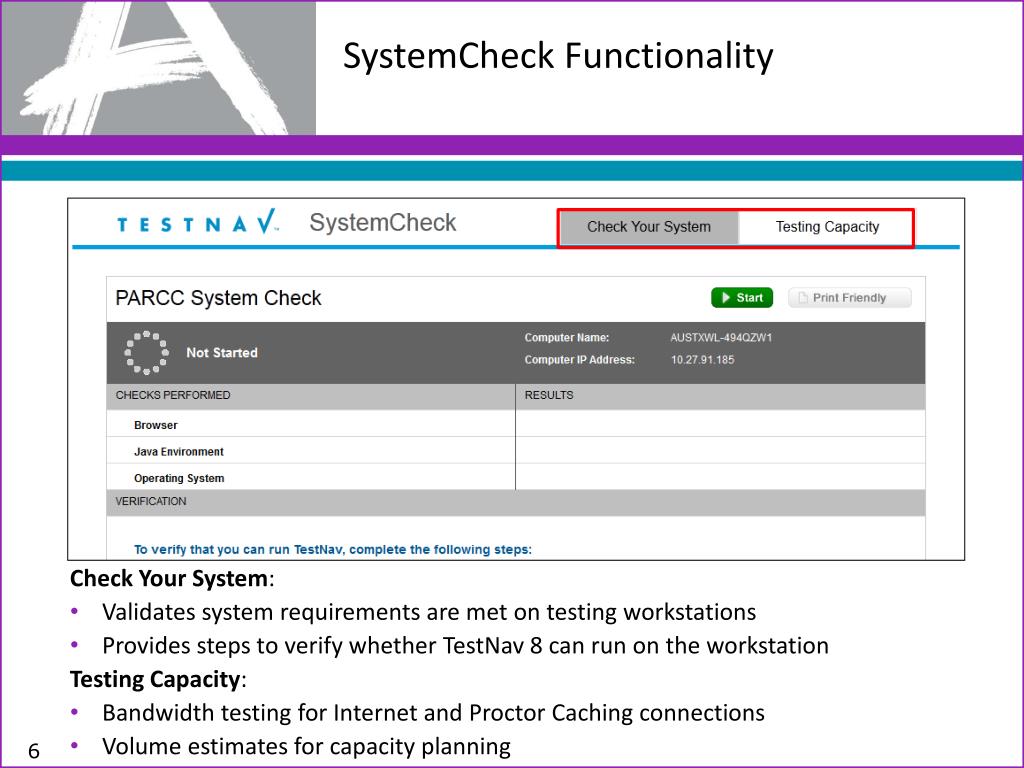Click the play arrow on Start button
Screen dimensions: 1024x768
click(x=726, y=298)
